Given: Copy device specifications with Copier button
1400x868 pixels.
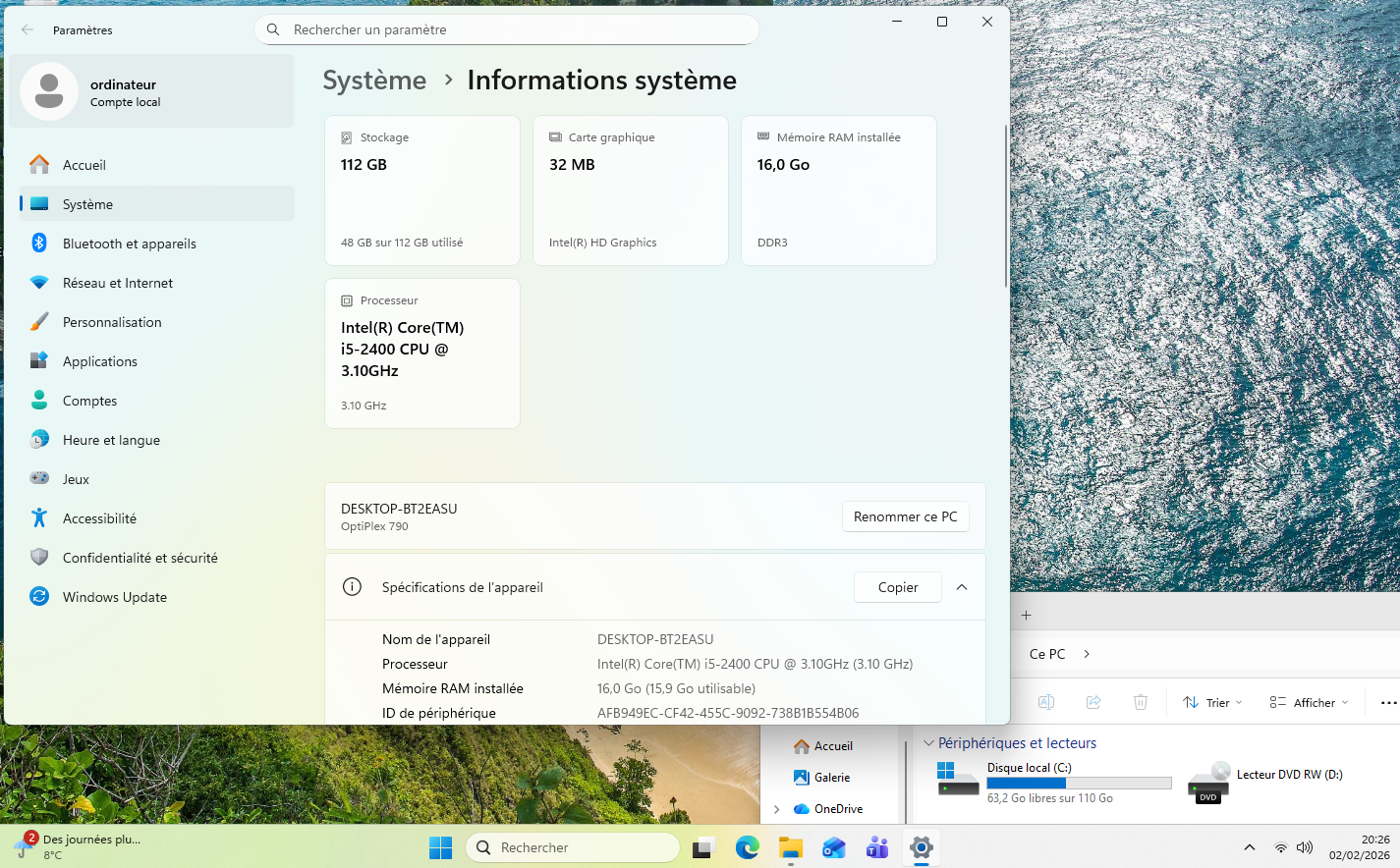Looking at the screenshot, I should pyautogui.click(x=897, y=587).
